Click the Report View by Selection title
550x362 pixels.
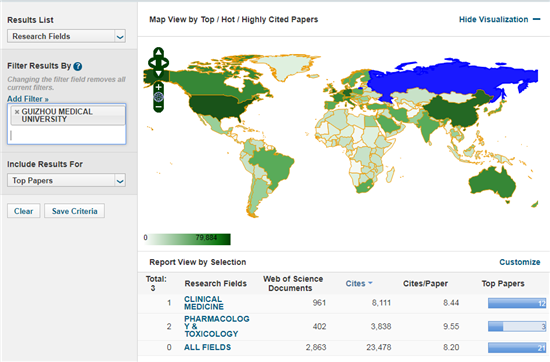[x=197, y=262]
